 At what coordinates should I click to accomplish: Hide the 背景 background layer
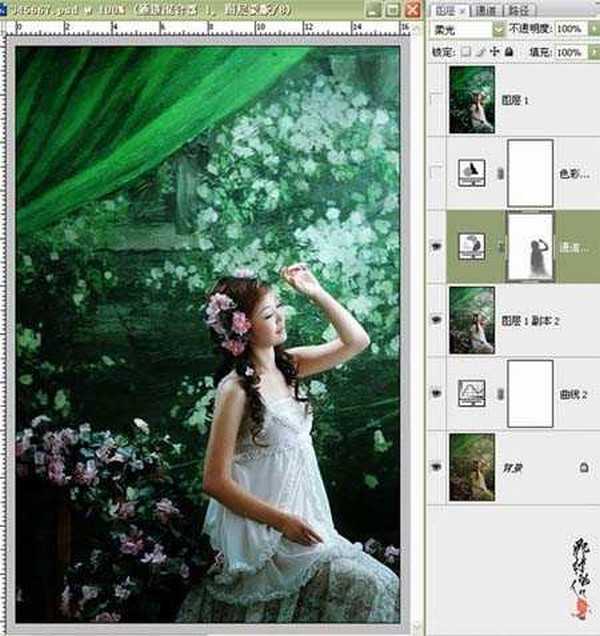(x=435, y=466)
